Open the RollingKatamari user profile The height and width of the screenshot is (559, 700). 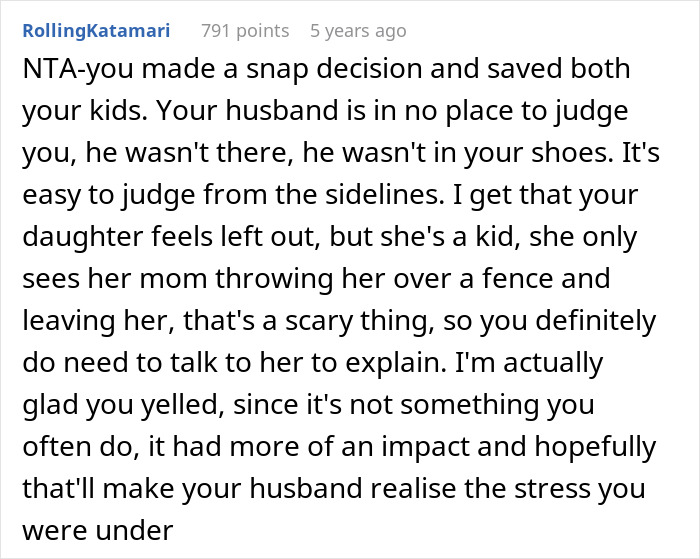tap(95, 31)
